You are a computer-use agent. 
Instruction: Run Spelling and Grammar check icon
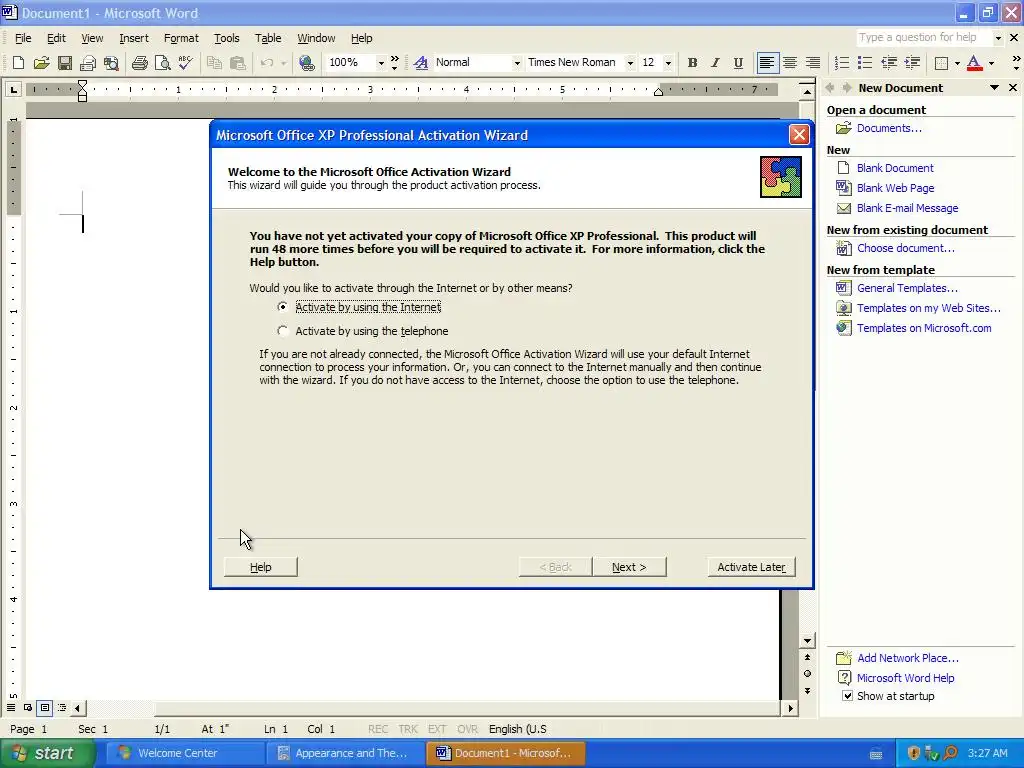click(x=185, y=63)
